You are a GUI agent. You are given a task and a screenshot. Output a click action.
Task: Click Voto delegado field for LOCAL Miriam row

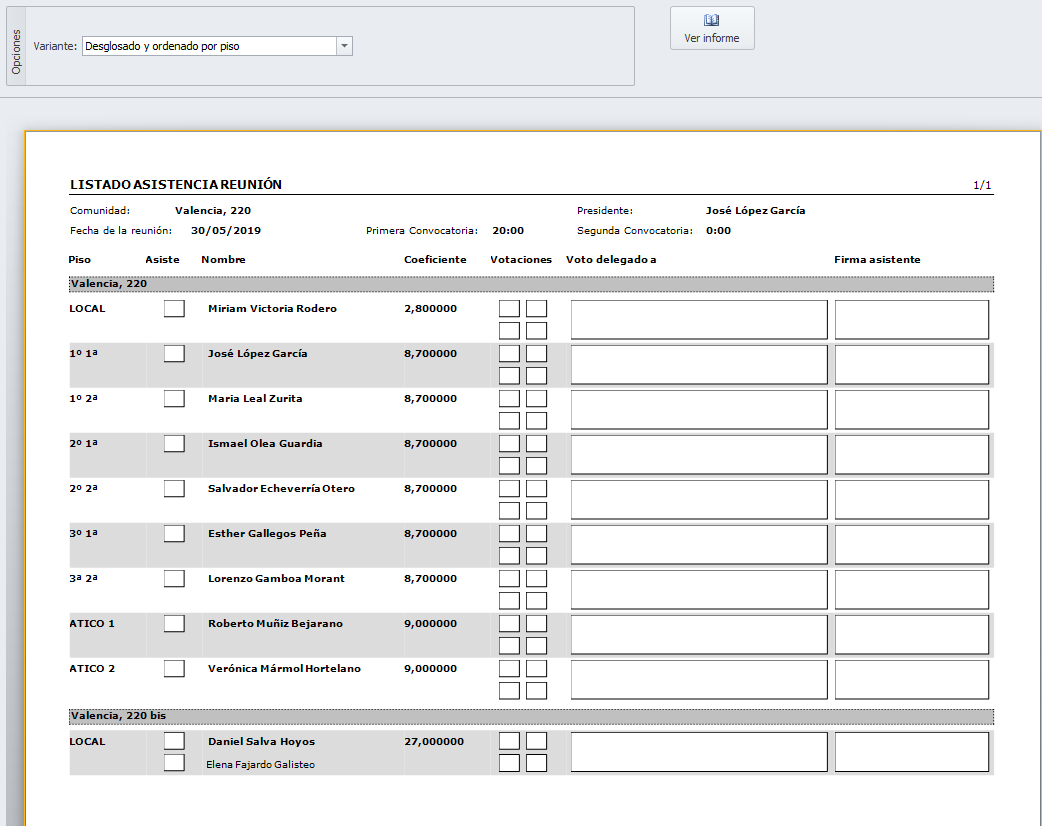[698, 320]
